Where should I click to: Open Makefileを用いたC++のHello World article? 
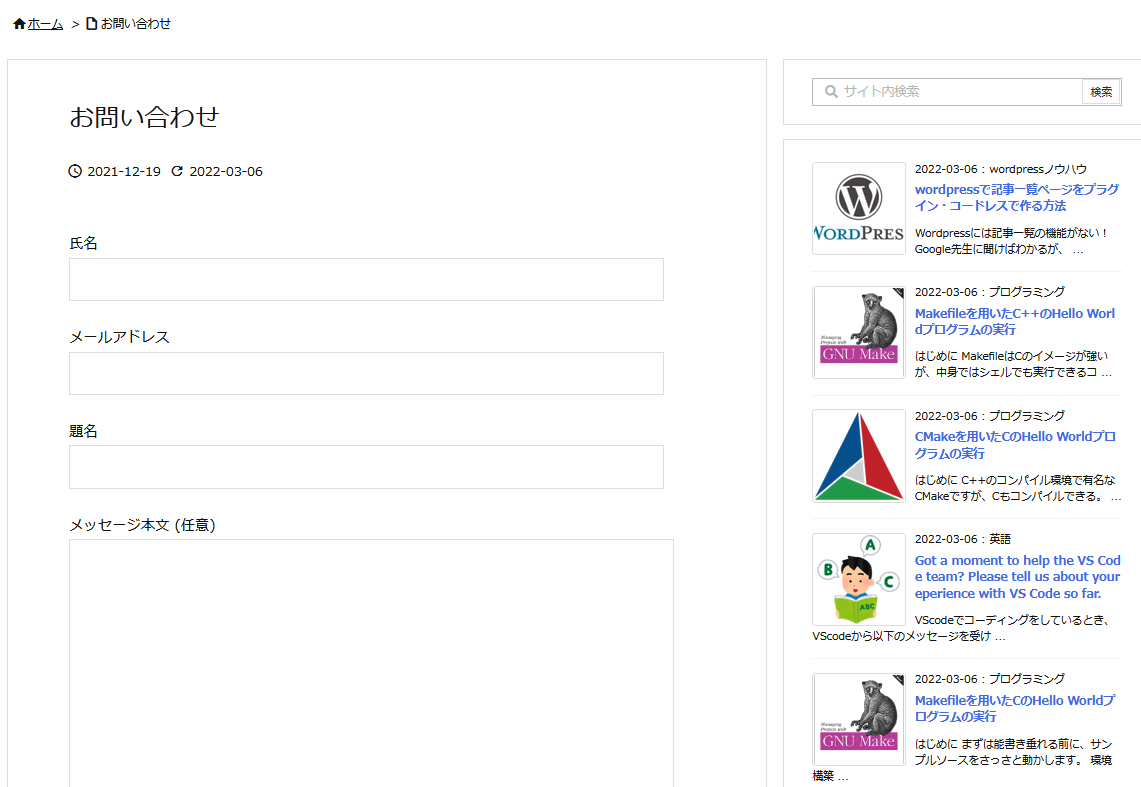pos(1014,321)
